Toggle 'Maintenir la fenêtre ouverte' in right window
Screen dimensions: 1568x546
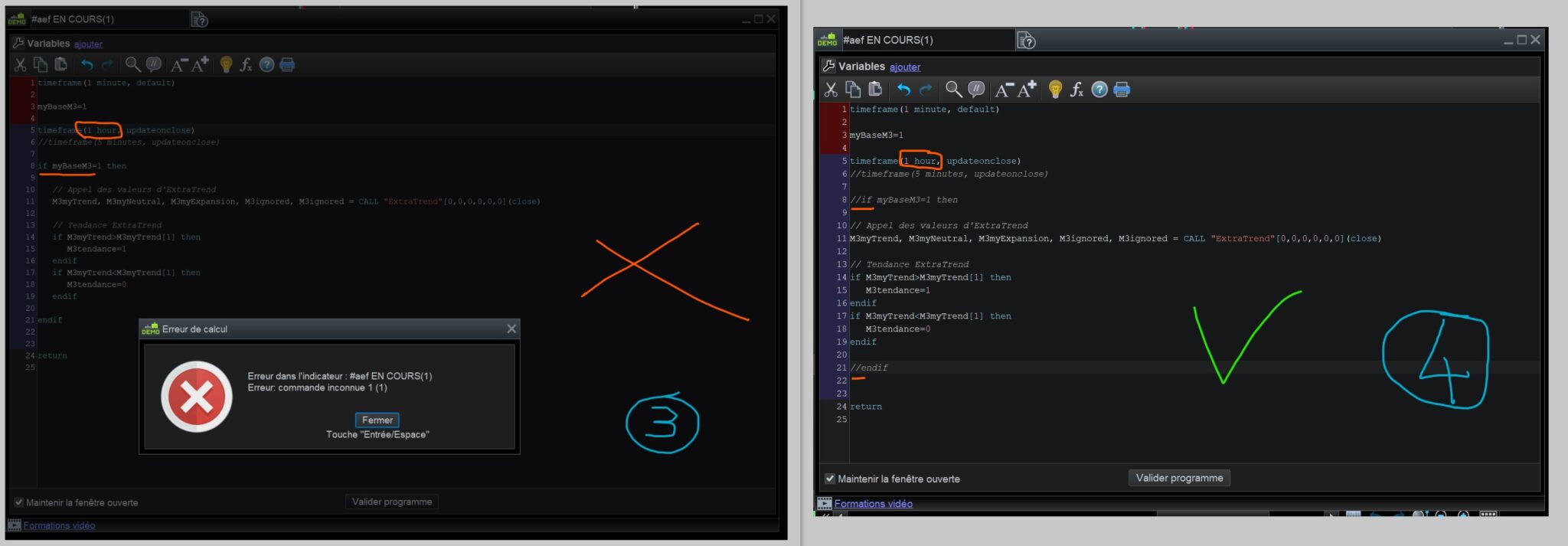pos(829,479)
